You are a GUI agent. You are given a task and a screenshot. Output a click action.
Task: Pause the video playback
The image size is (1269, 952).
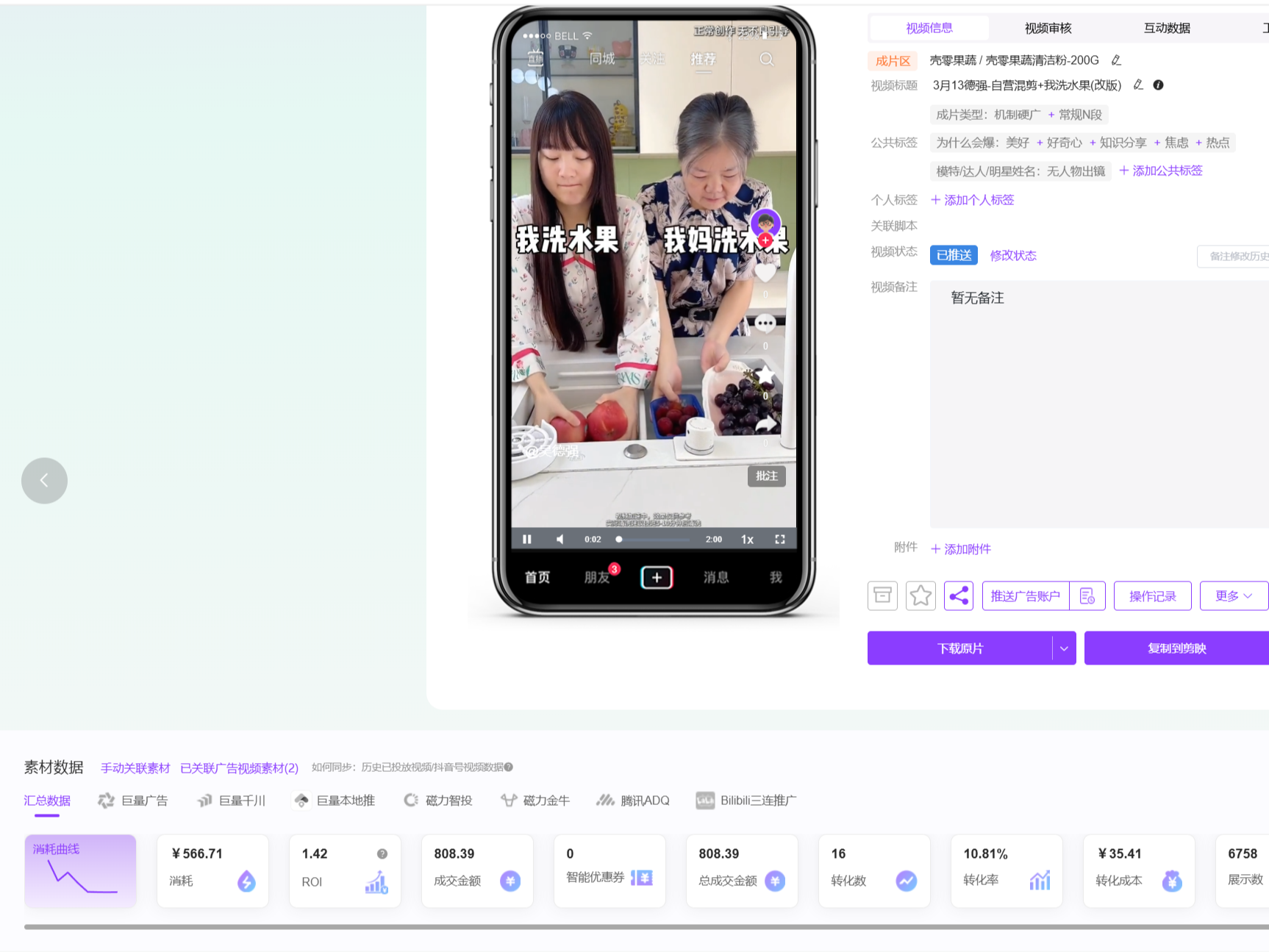pos(527,539)
